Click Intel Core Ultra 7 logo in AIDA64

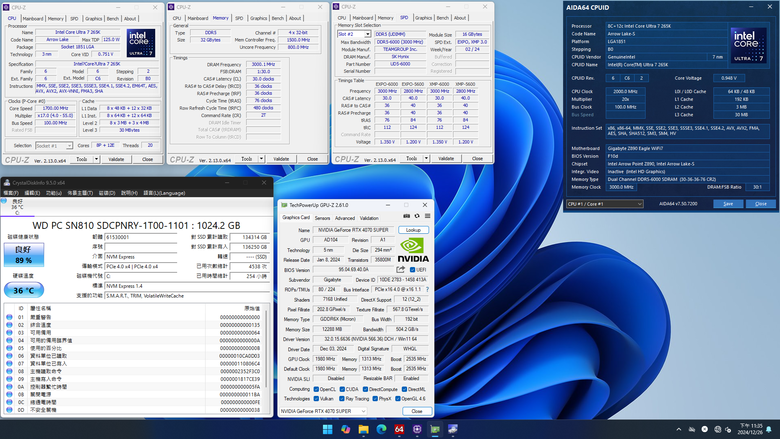point(748,45)
